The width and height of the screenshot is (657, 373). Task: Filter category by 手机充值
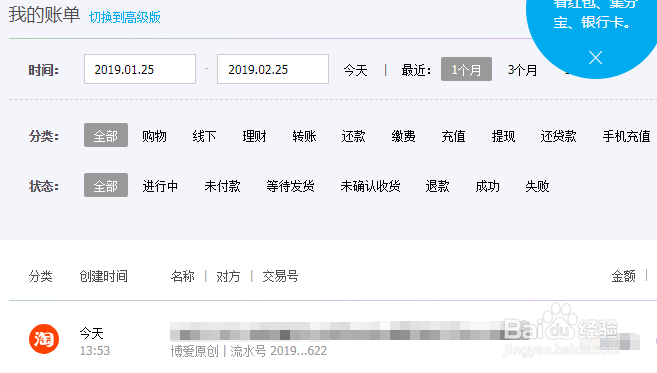626,136
